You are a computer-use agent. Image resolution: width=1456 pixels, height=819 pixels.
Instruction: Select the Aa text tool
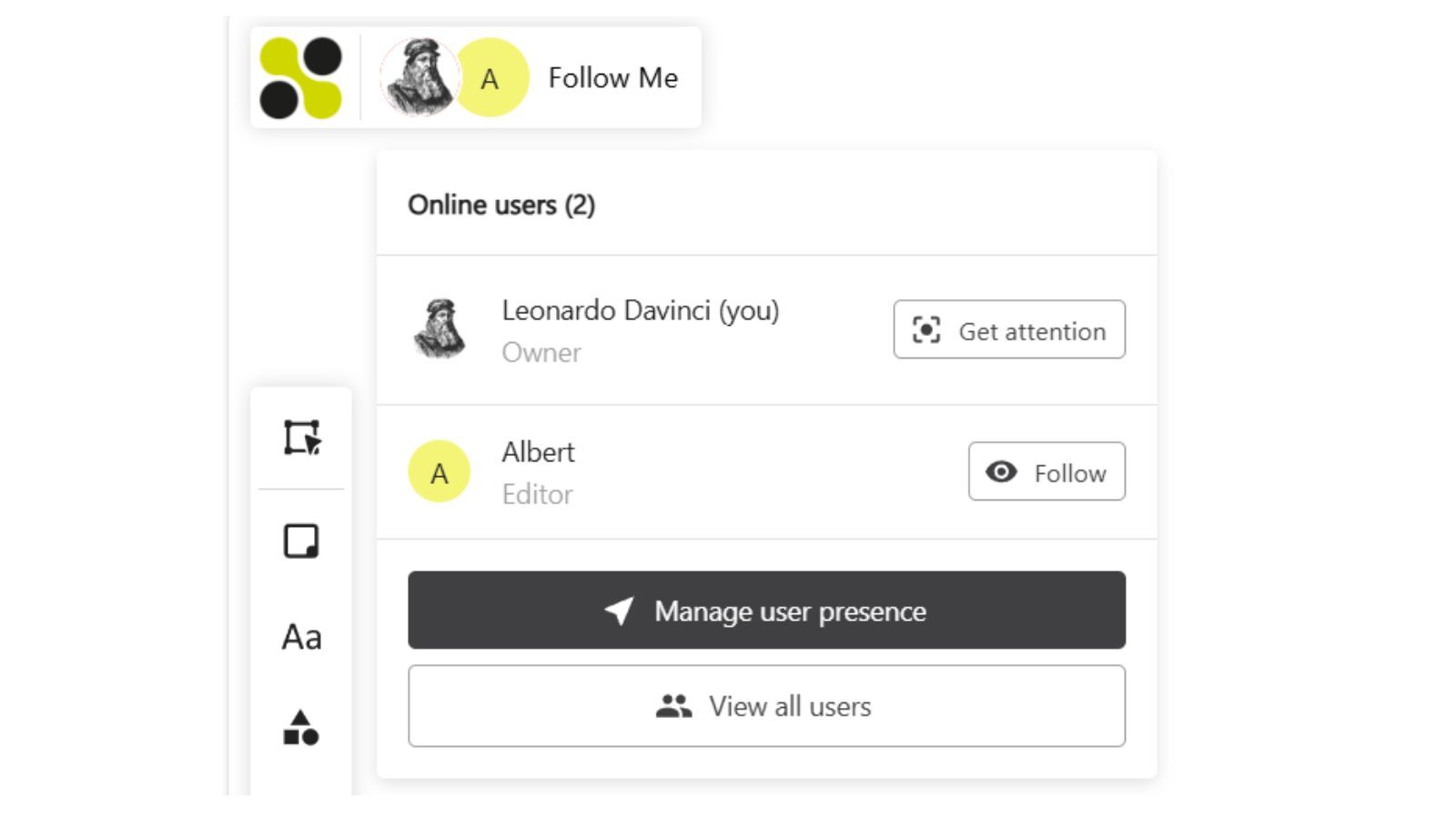click(301, 636)
